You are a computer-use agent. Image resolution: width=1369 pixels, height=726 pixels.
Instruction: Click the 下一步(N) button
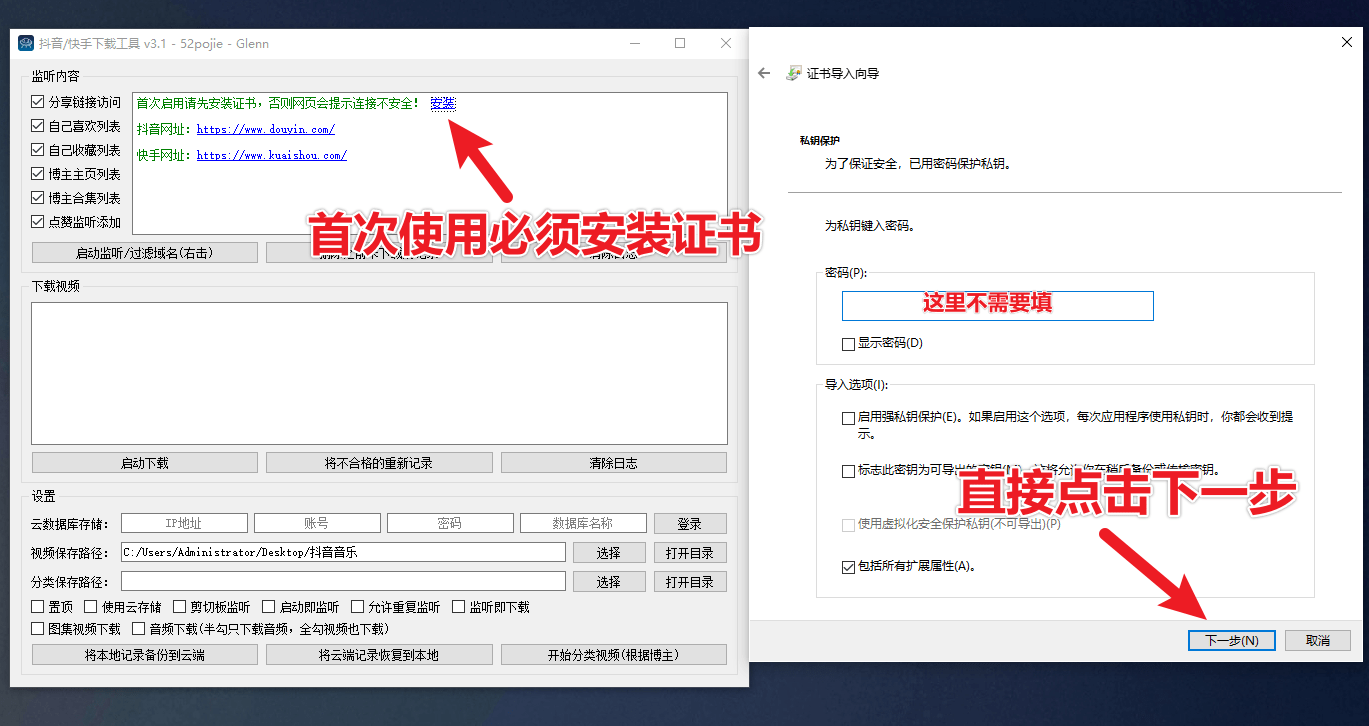tap(1231, 640)
